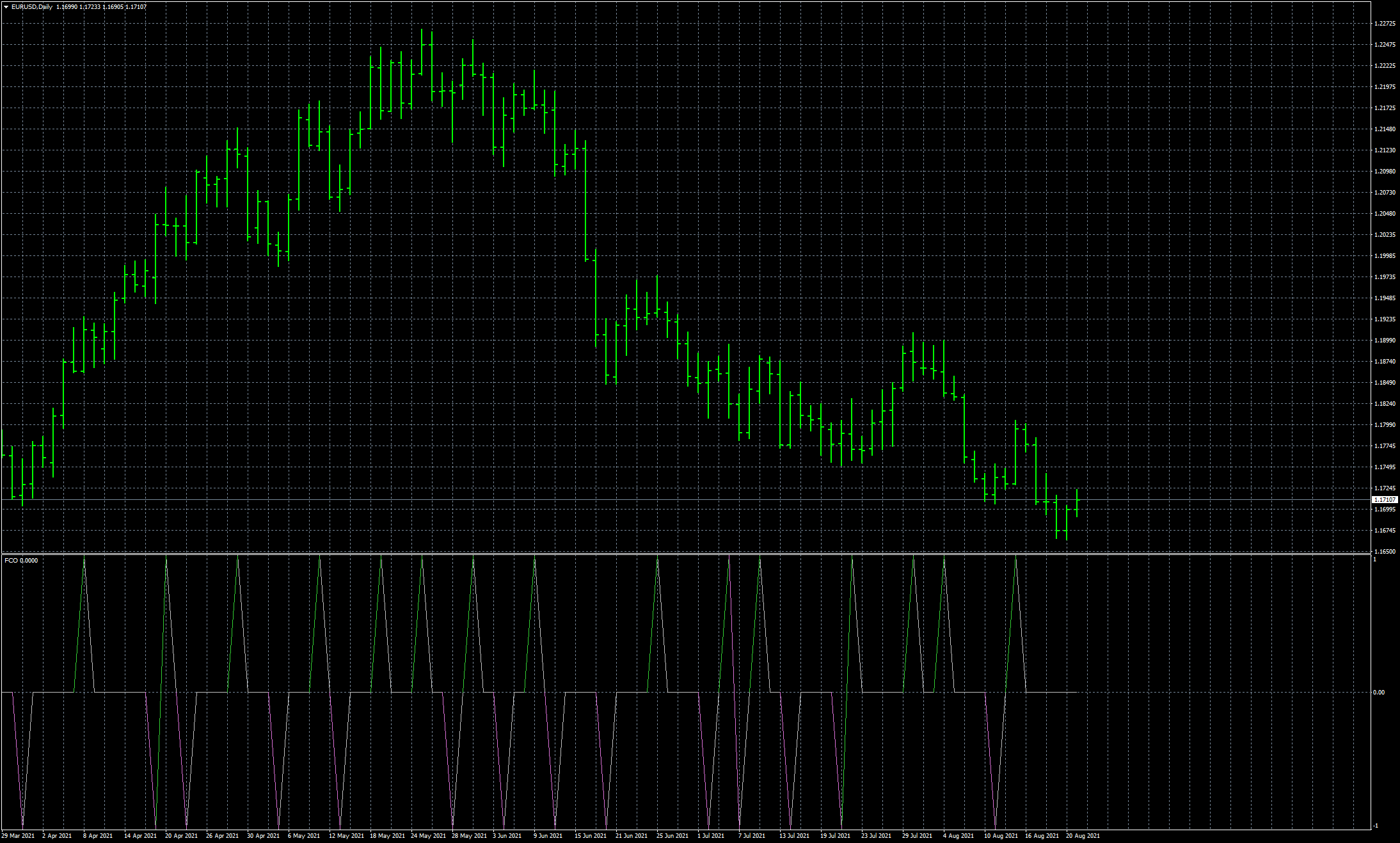This screenshot has height=843, width=1400.
Task: Click the 29 Jul 2021 date label
Action: coord(918,836)
